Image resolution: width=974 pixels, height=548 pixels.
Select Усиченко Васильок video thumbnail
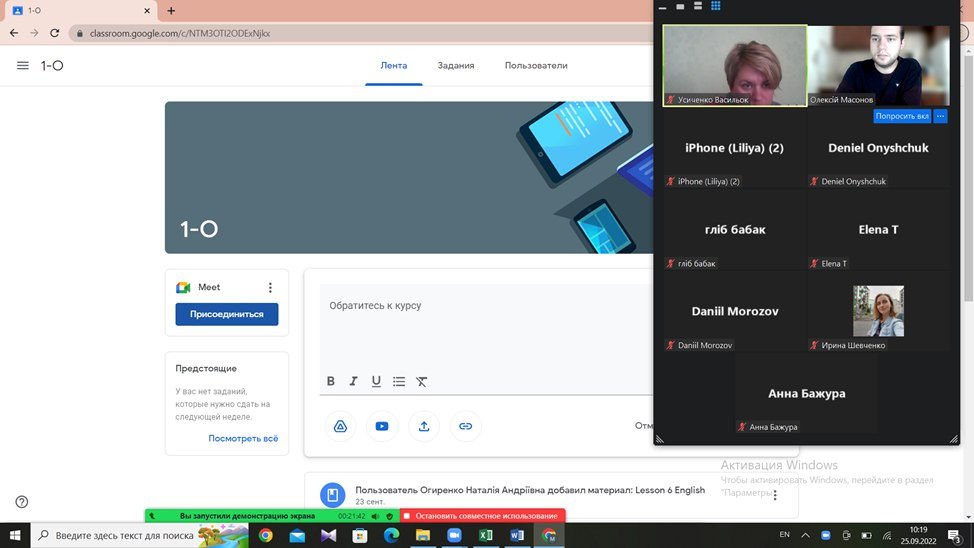tap(735, 65)
